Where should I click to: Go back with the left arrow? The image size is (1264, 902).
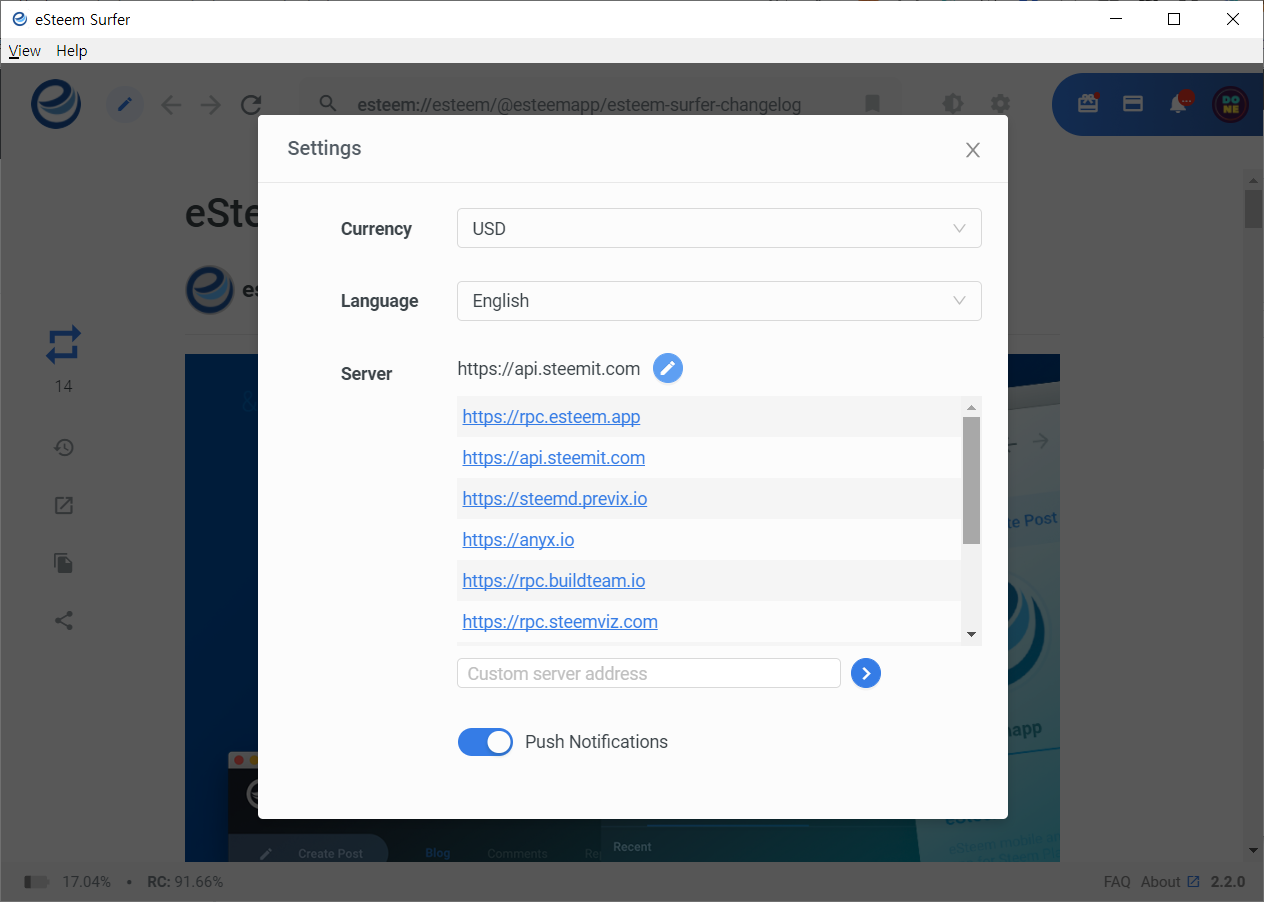(x=172, y=105)
